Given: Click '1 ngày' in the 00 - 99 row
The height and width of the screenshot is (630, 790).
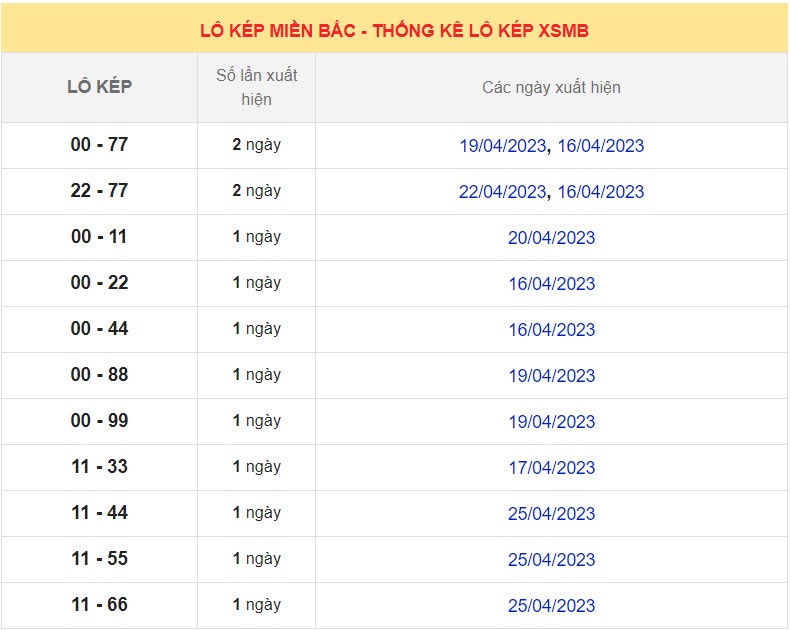Looking at the screenshot, I should (256, 421).
